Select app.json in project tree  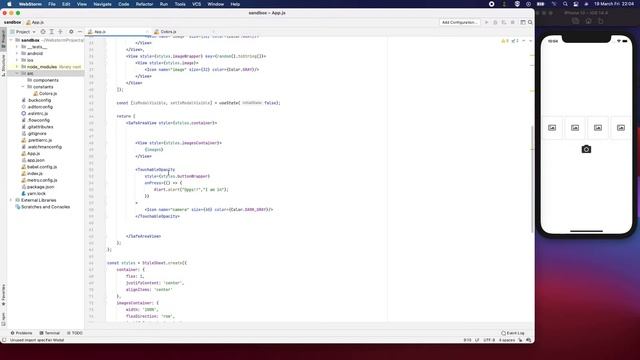(x=33, y=160)
